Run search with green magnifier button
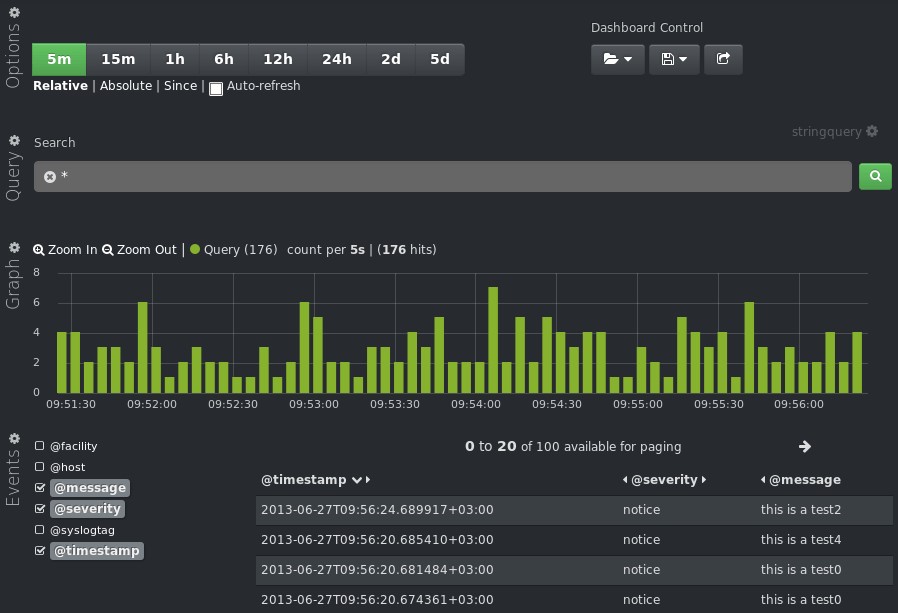Screen dimensions: 898x613 pyautogui.click(x=875, y=176)
